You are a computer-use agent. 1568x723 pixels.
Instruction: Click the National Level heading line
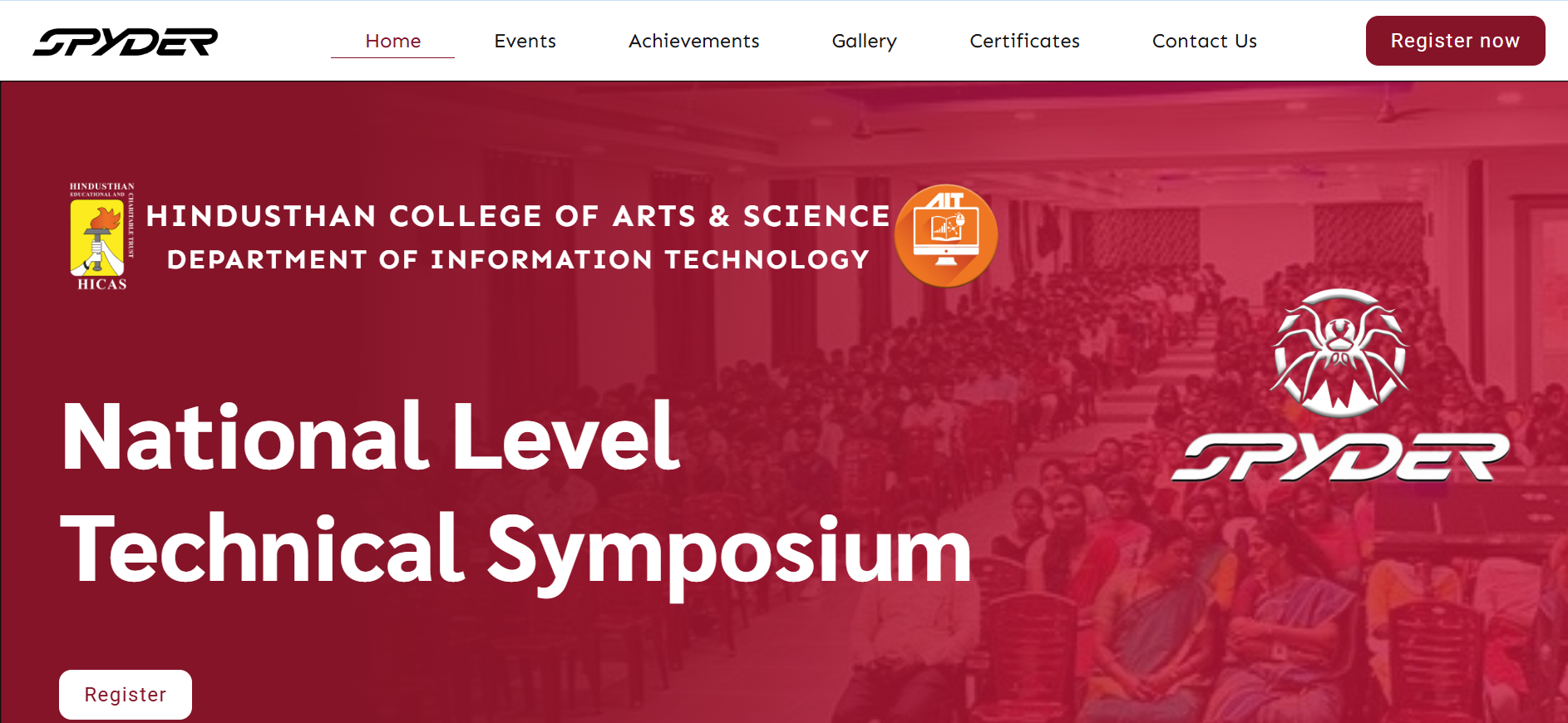point(371,437)
